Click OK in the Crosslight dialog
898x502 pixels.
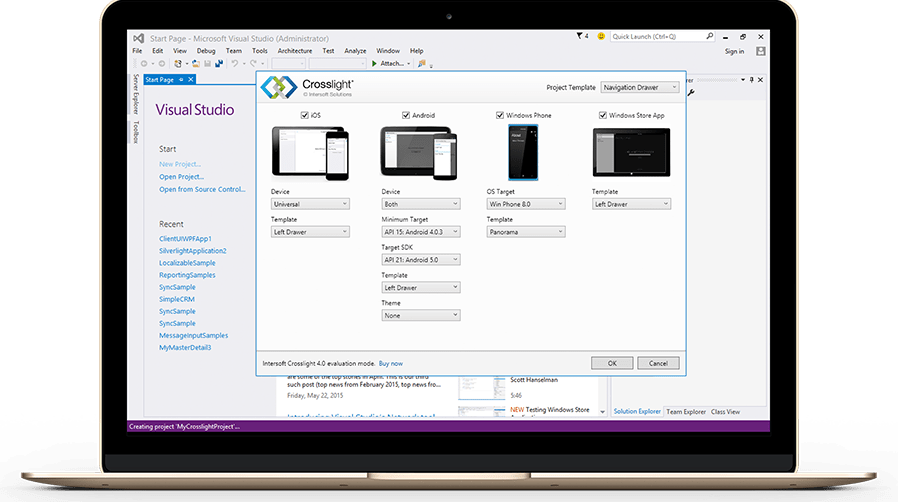pyautogui.click(x=612, y=363)
